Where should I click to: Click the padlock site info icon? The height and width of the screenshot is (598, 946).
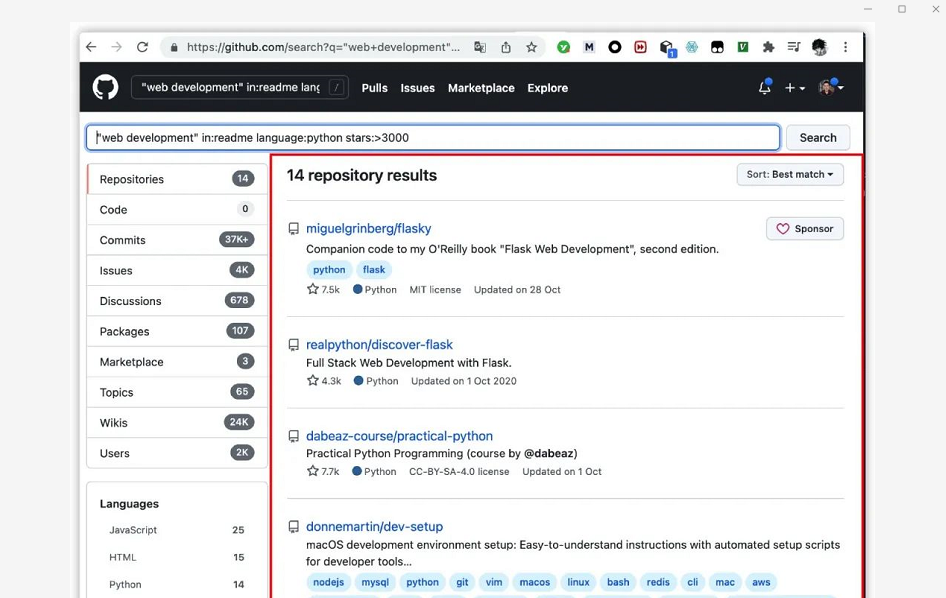174,48
